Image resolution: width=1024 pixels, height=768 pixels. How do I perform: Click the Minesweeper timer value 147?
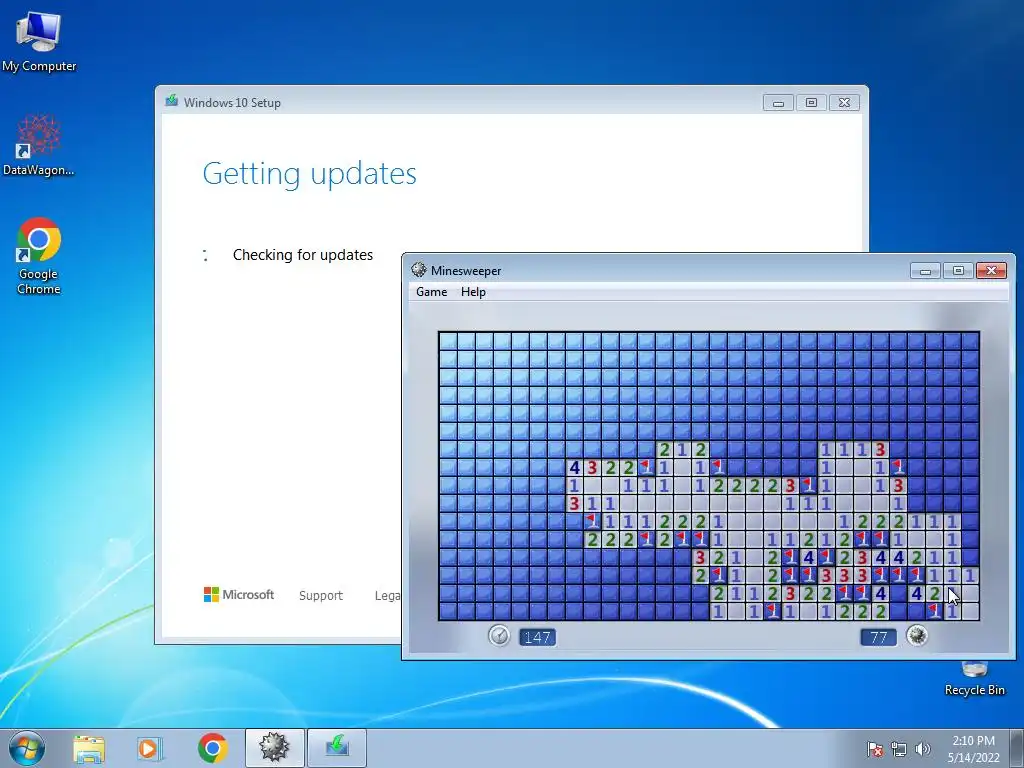537,637
